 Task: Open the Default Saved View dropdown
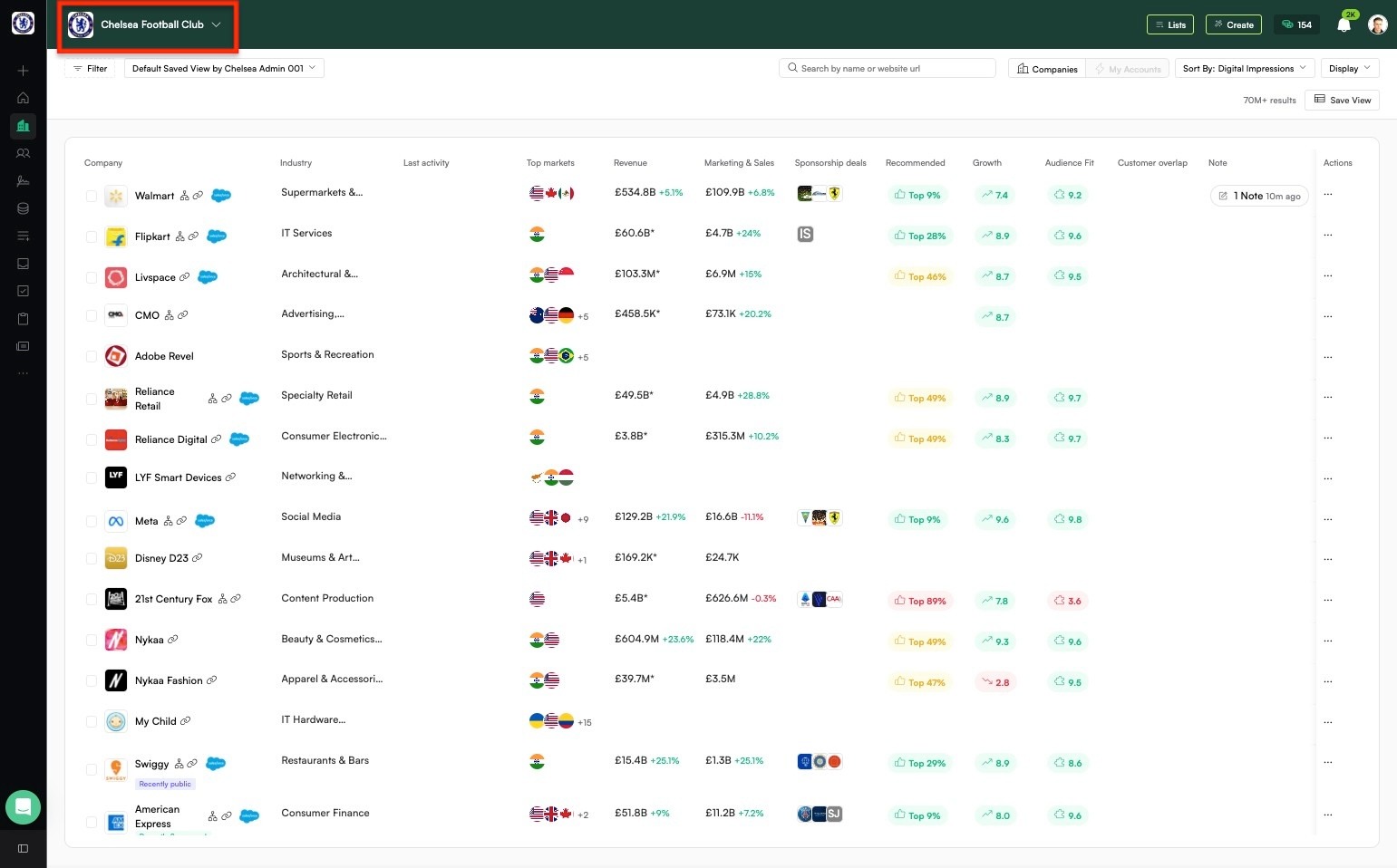(x=224, y=68)
